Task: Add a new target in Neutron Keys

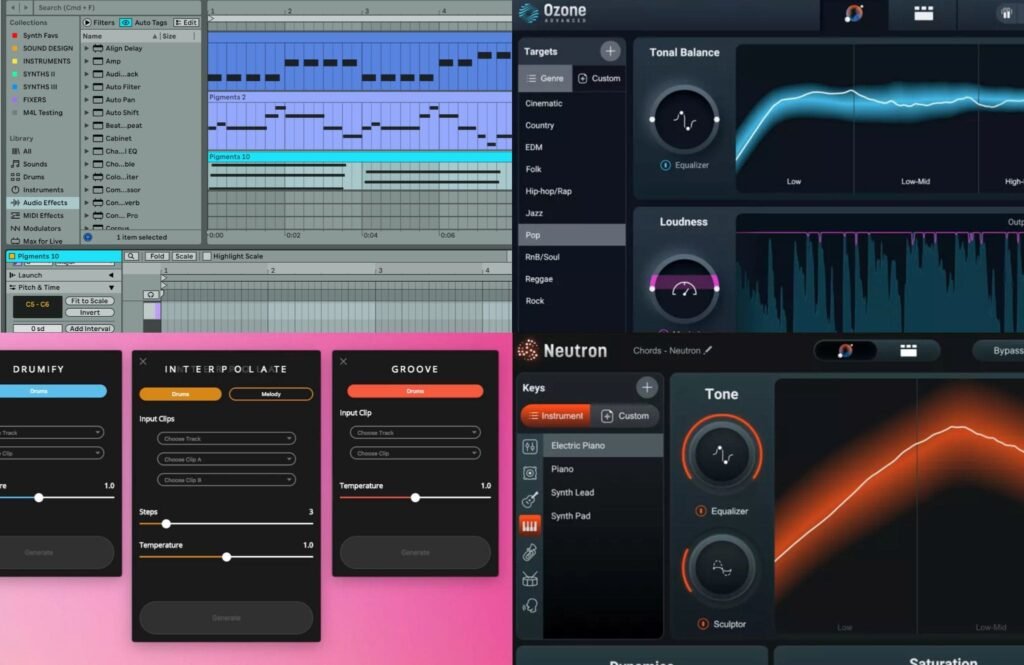Action: pyautogui.click(x=647, y=387)
